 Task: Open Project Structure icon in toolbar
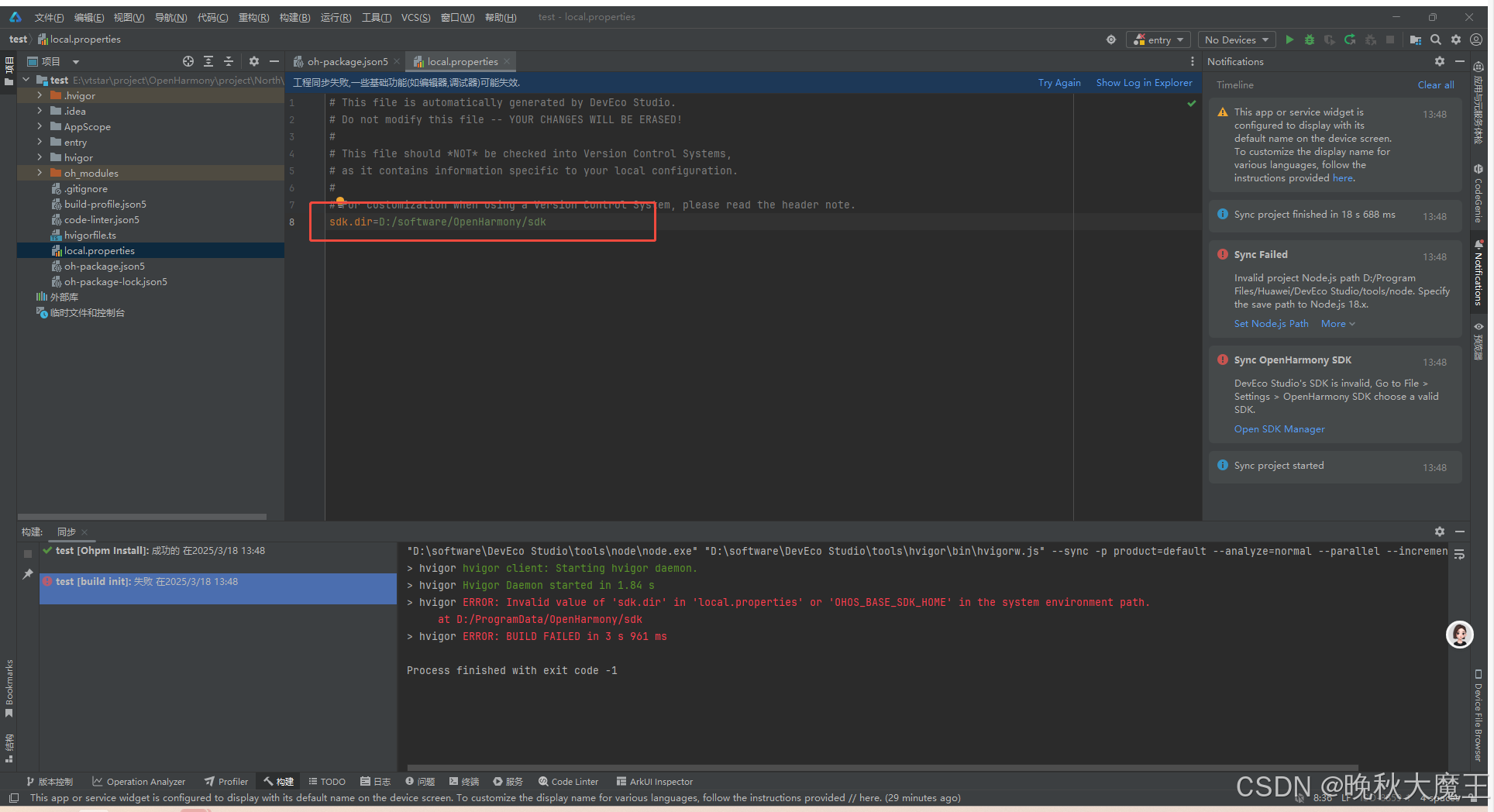[1417, 40]
